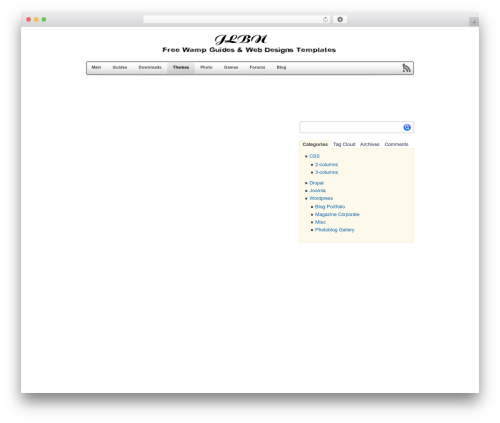Switch to the Tag Cloud tab
The image size is (500, 423).
pyautogui.click(x=344, y=144)
